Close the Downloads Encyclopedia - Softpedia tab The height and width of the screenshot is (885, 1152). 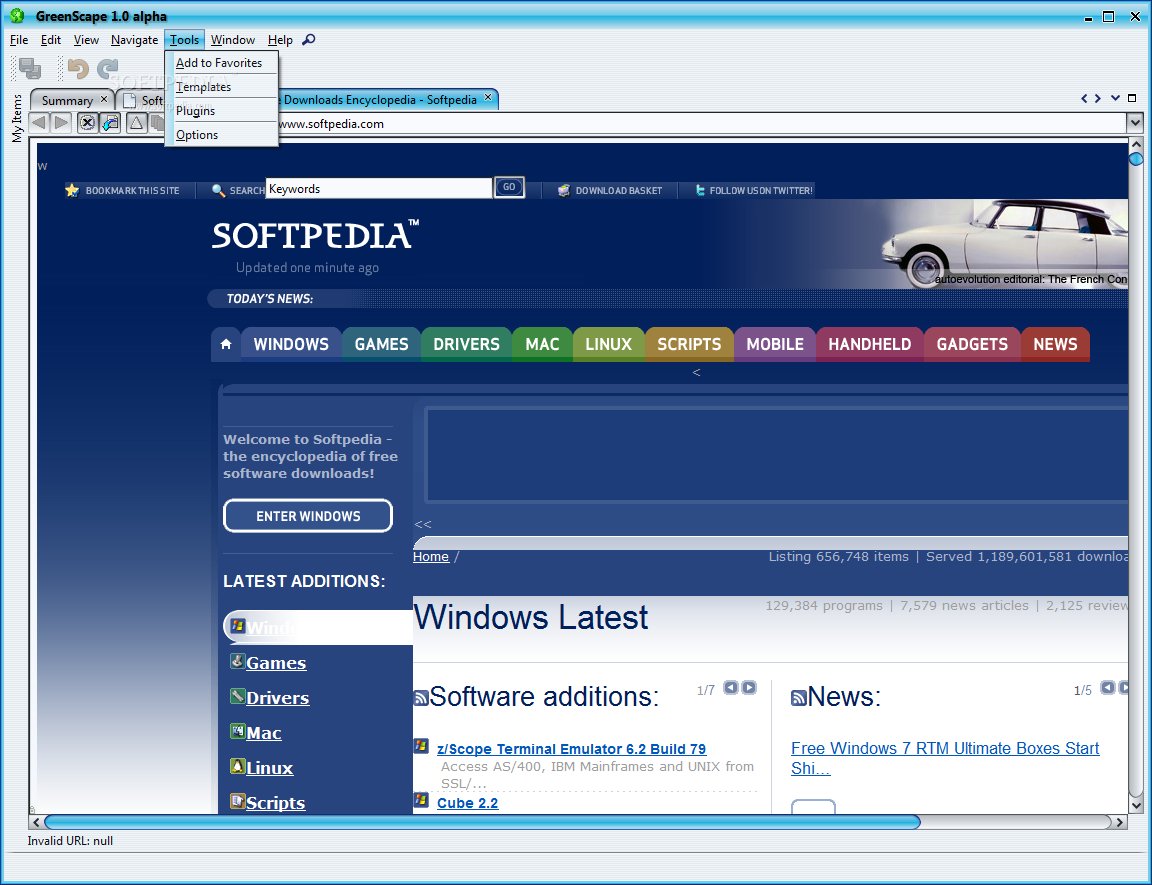pyautogui.click(x=488, y=98)
